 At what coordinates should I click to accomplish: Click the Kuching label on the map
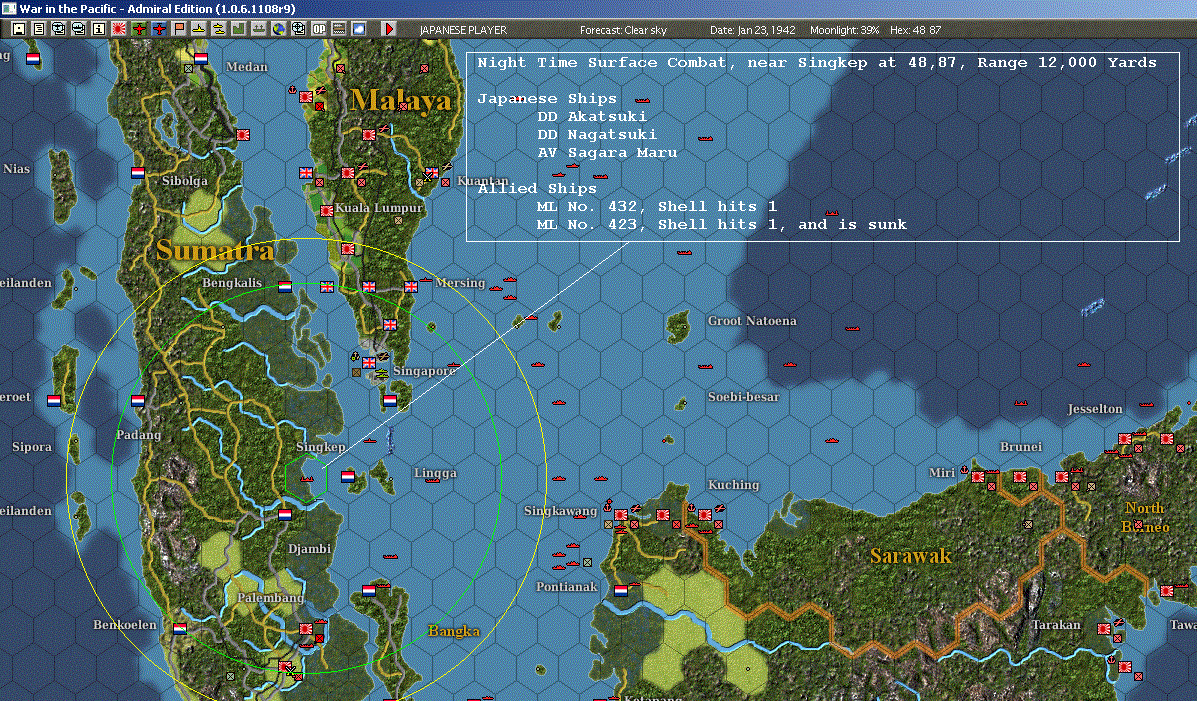coord(734,485)
